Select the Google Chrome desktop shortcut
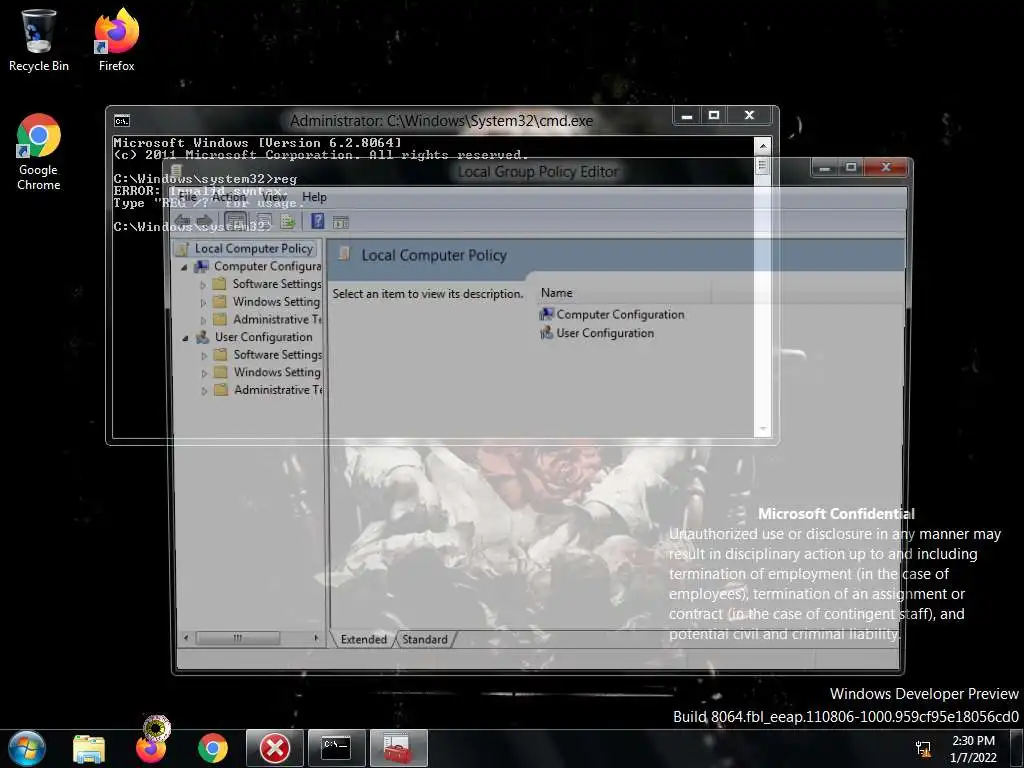This screenshot has width=1024, height=768. click(39, 152)
